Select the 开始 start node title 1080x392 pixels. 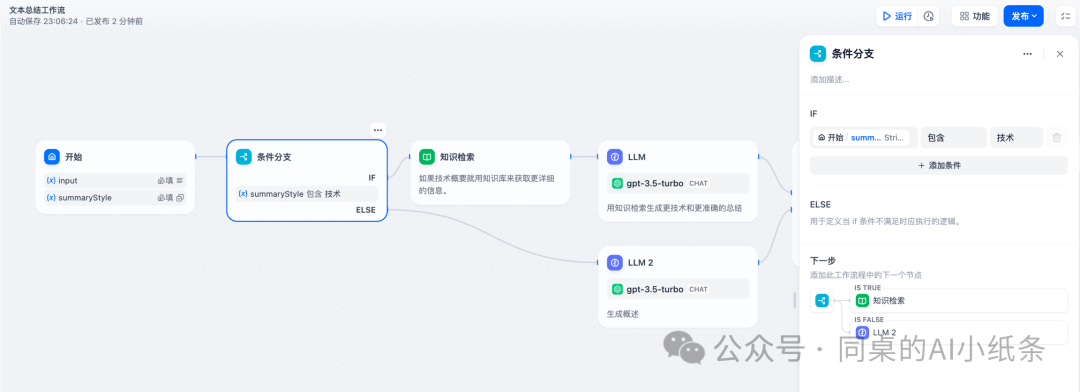74,157
